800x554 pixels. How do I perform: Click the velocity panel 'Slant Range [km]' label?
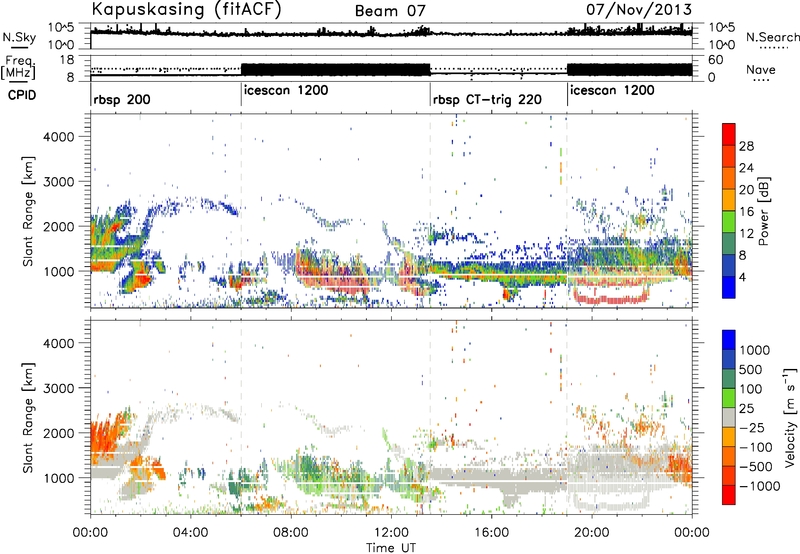pyautogui.click(x=28, y=417)
